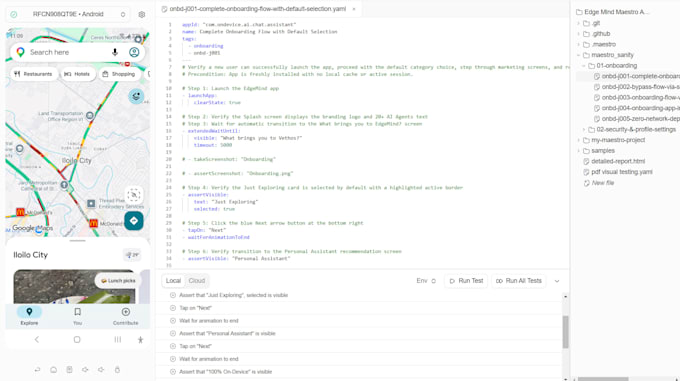Click the Run All Tests button
680x381 pixels.
(519, 281)
